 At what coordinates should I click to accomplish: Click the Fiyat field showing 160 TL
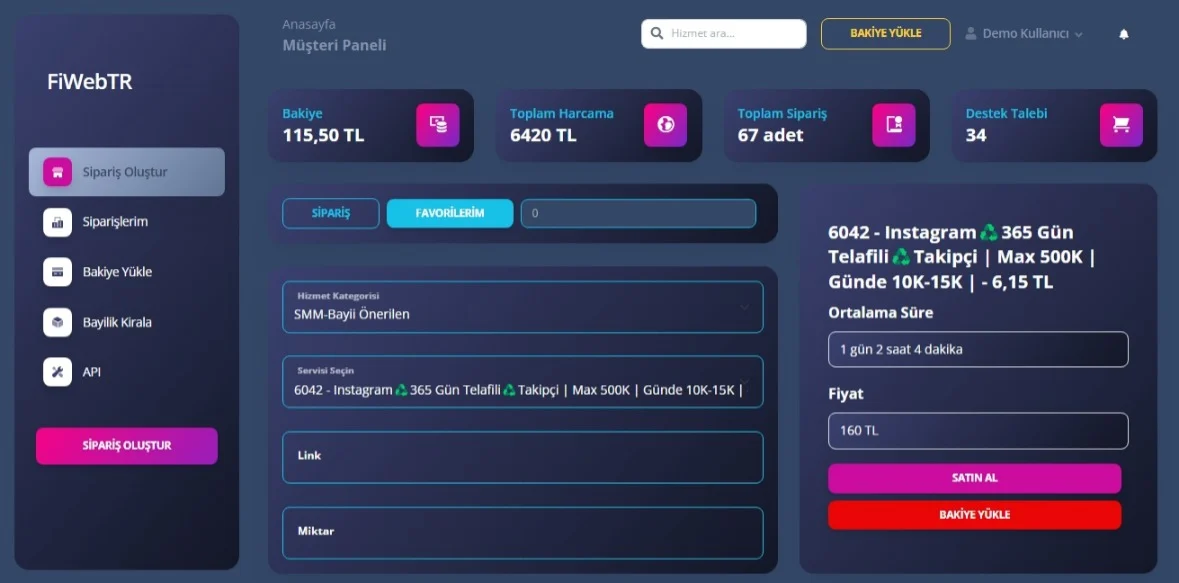[x=978, y=431]
